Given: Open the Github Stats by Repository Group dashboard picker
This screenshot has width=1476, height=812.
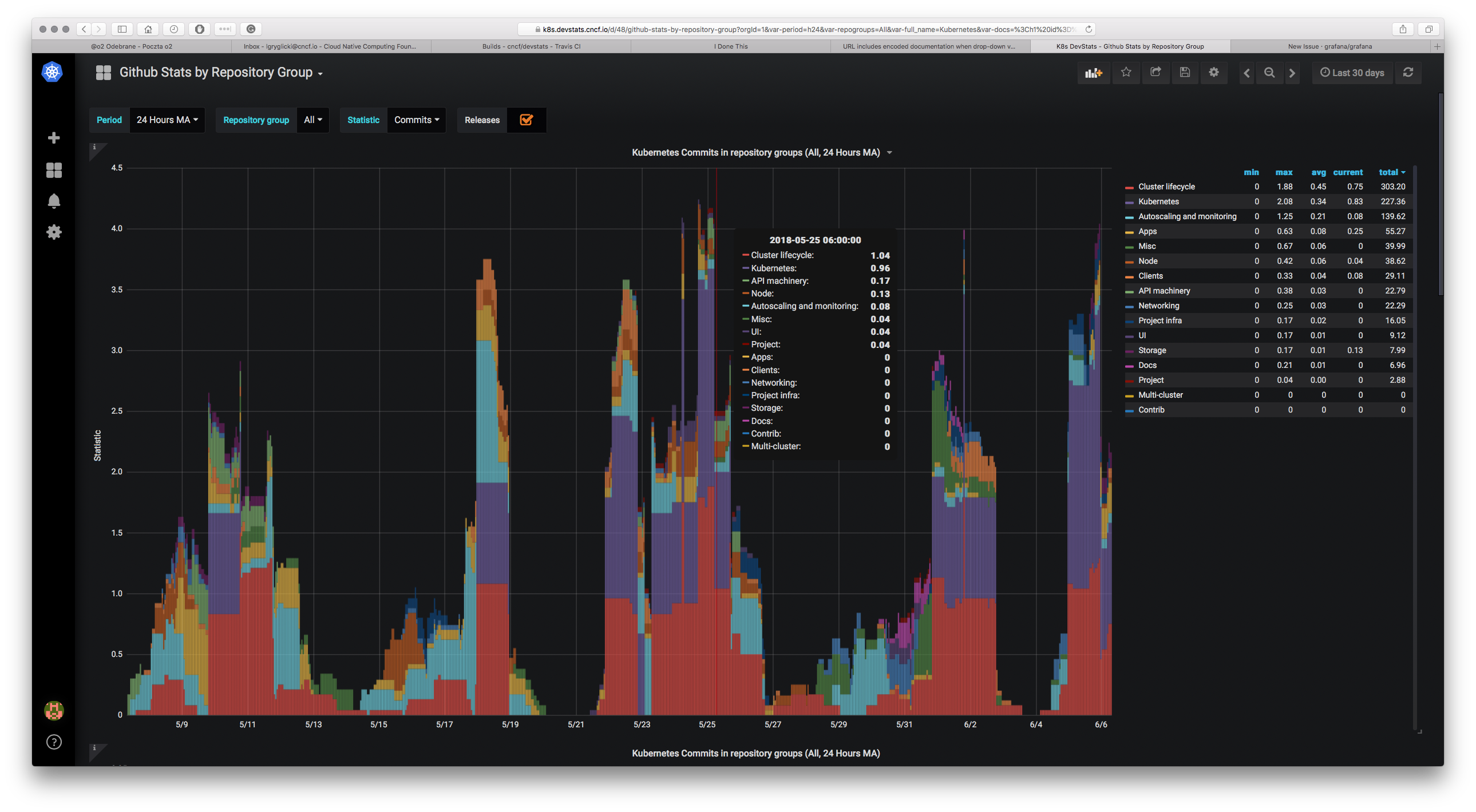Looking at the screenshot, I should (220, 73).
